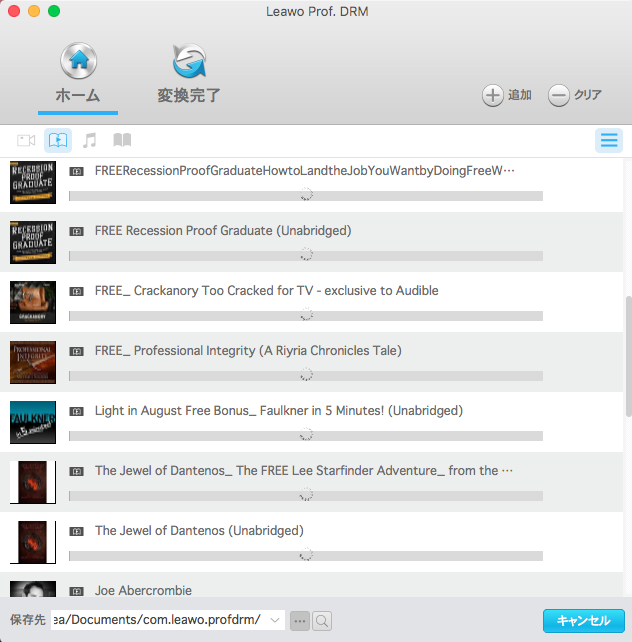
Task: Toggle the list view menu icon
Action: click(609, 140)
